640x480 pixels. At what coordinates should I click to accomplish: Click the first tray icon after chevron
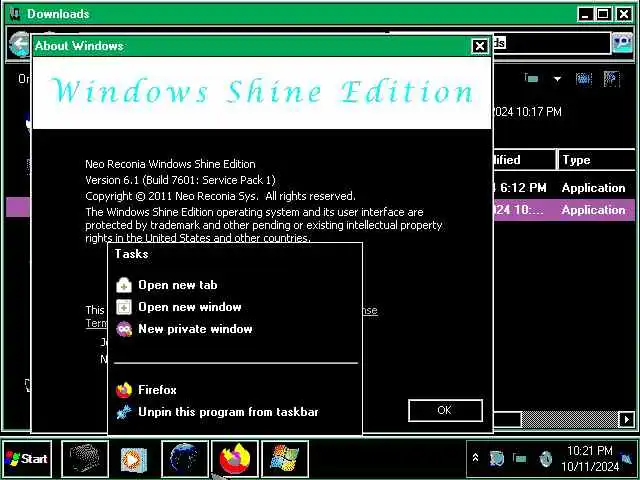click(x=496, y=459)
